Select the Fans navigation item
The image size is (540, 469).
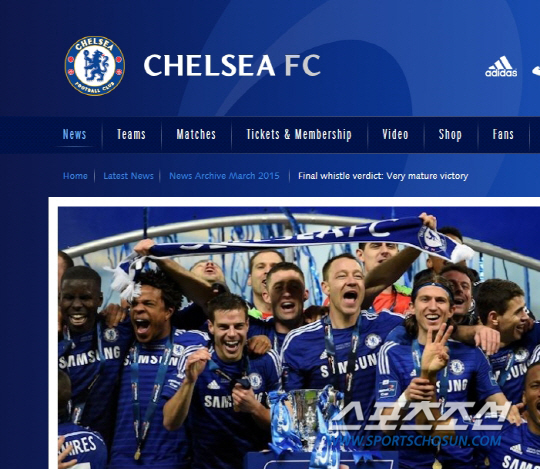(503, 134)
